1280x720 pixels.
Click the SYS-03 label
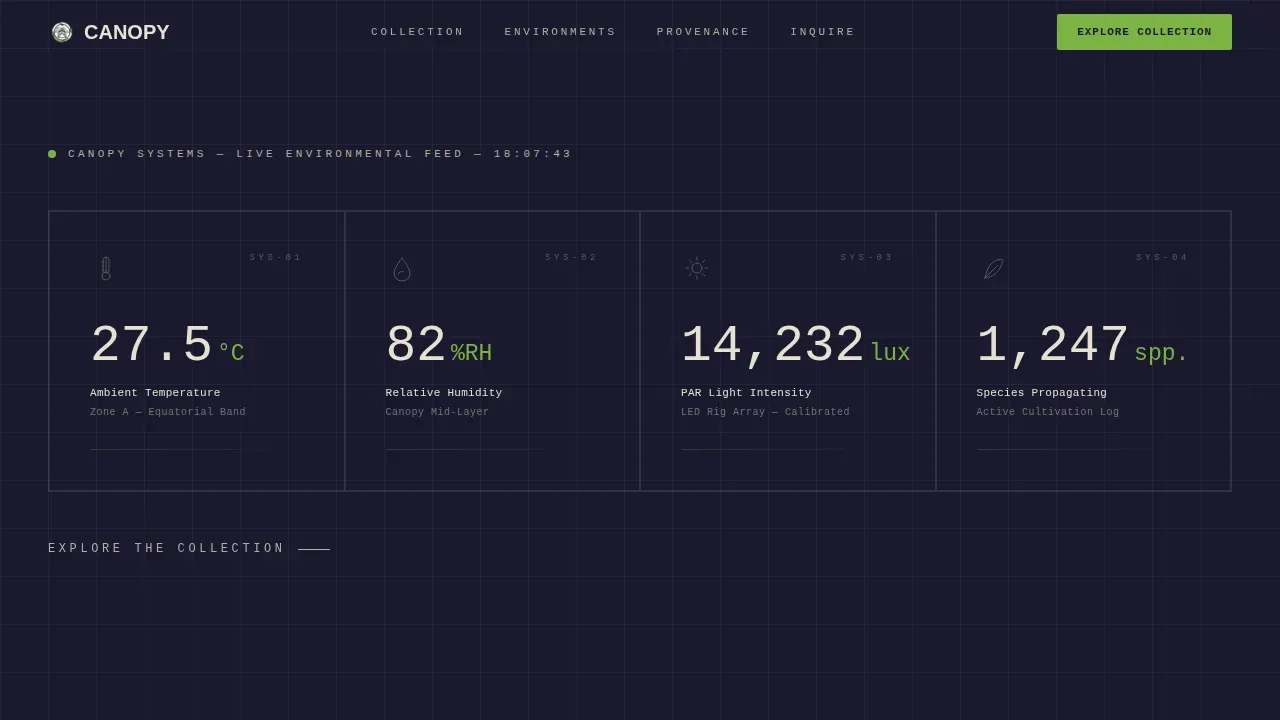(x=867, y=257)
